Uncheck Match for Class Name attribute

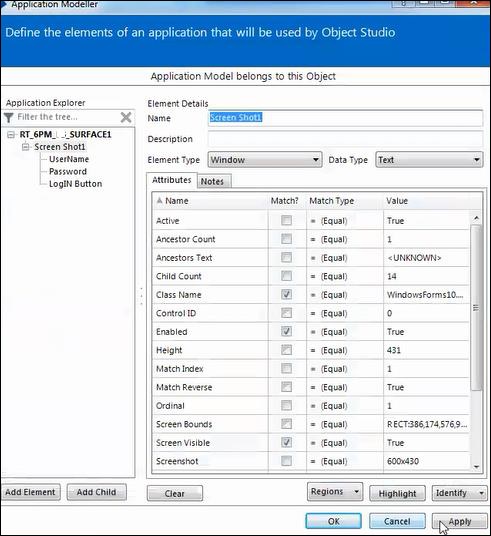coord(287,294)
